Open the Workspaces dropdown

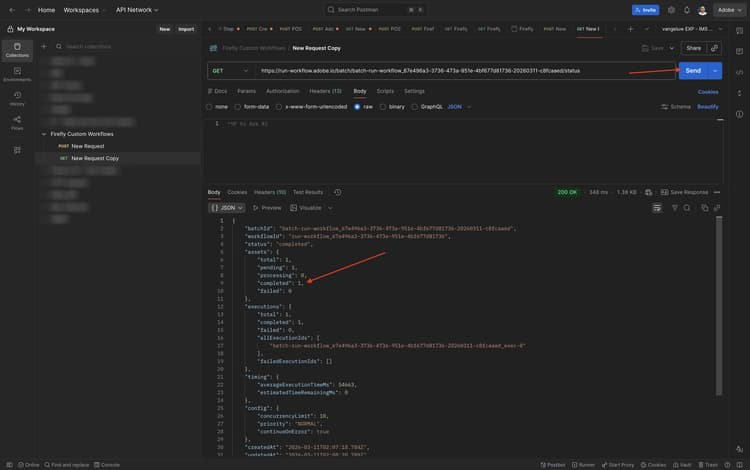85,10
